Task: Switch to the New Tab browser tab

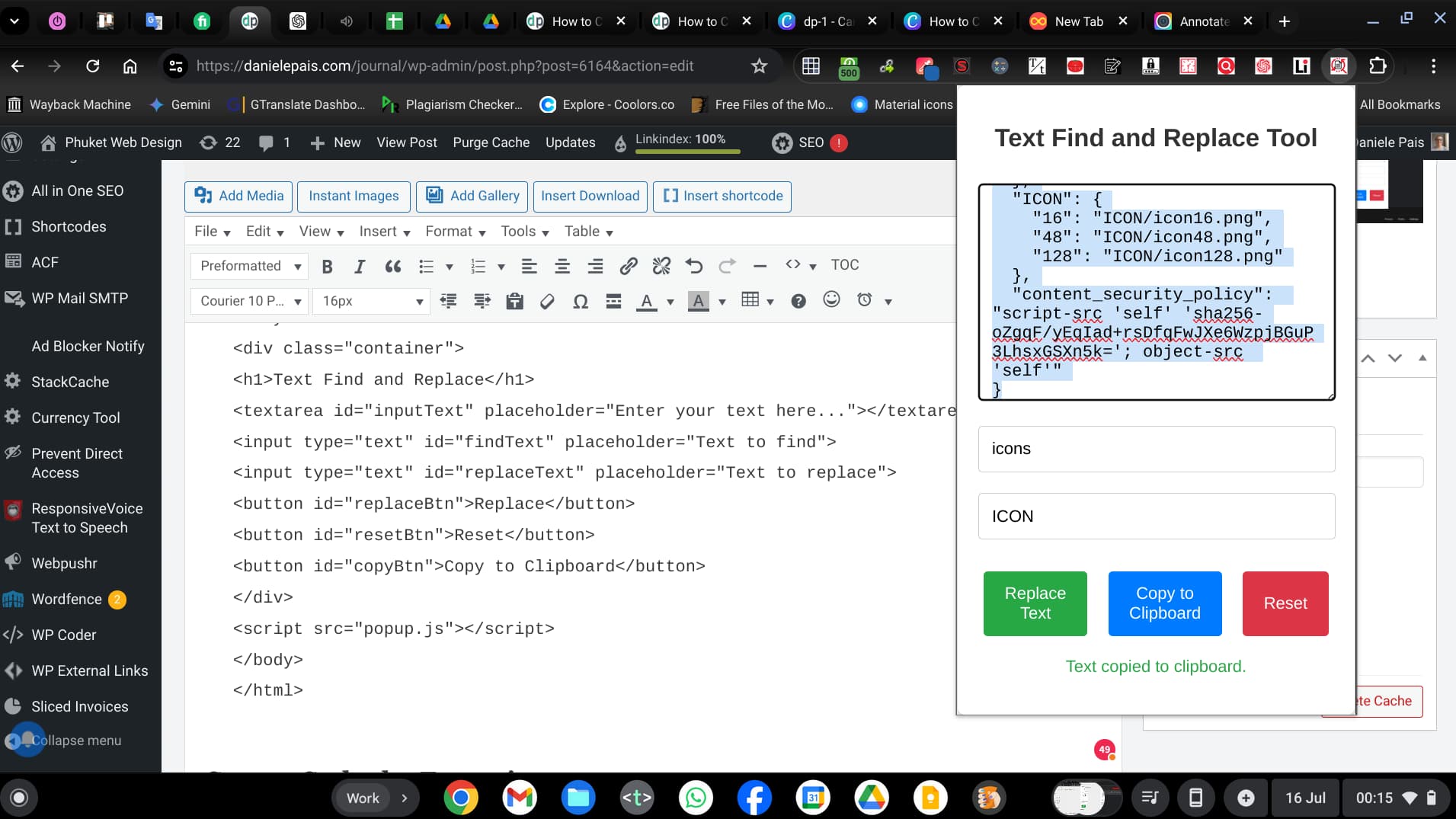Action: pos(1078,21)
